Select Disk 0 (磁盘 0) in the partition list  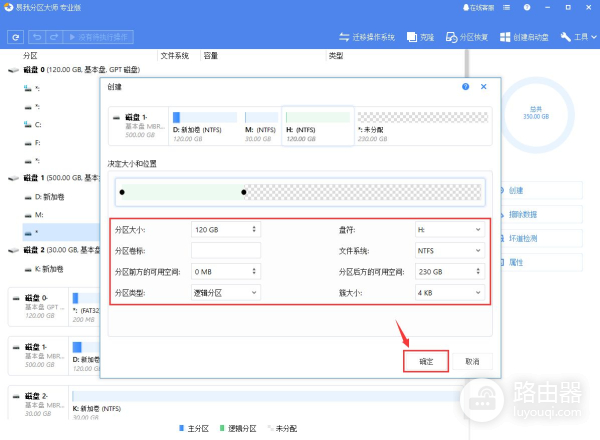pos(81,70)
